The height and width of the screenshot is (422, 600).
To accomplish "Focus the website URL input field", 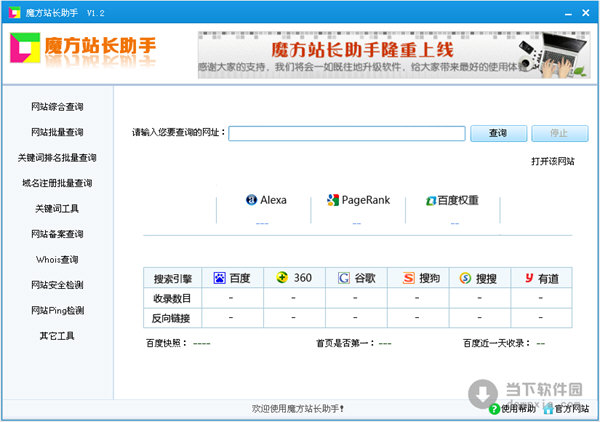I will [x=347, y=134].
